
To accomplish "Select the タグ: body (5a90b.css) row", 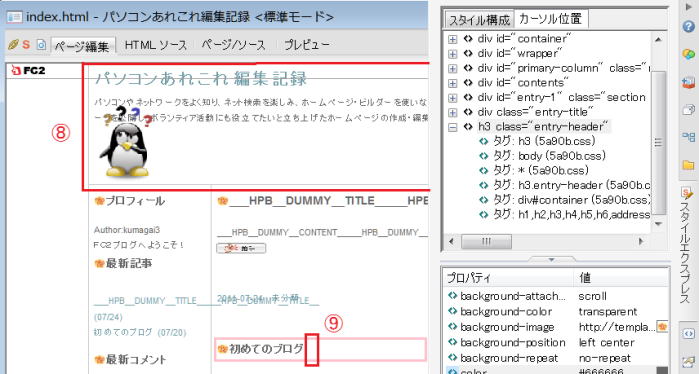I will pos(542,156).
